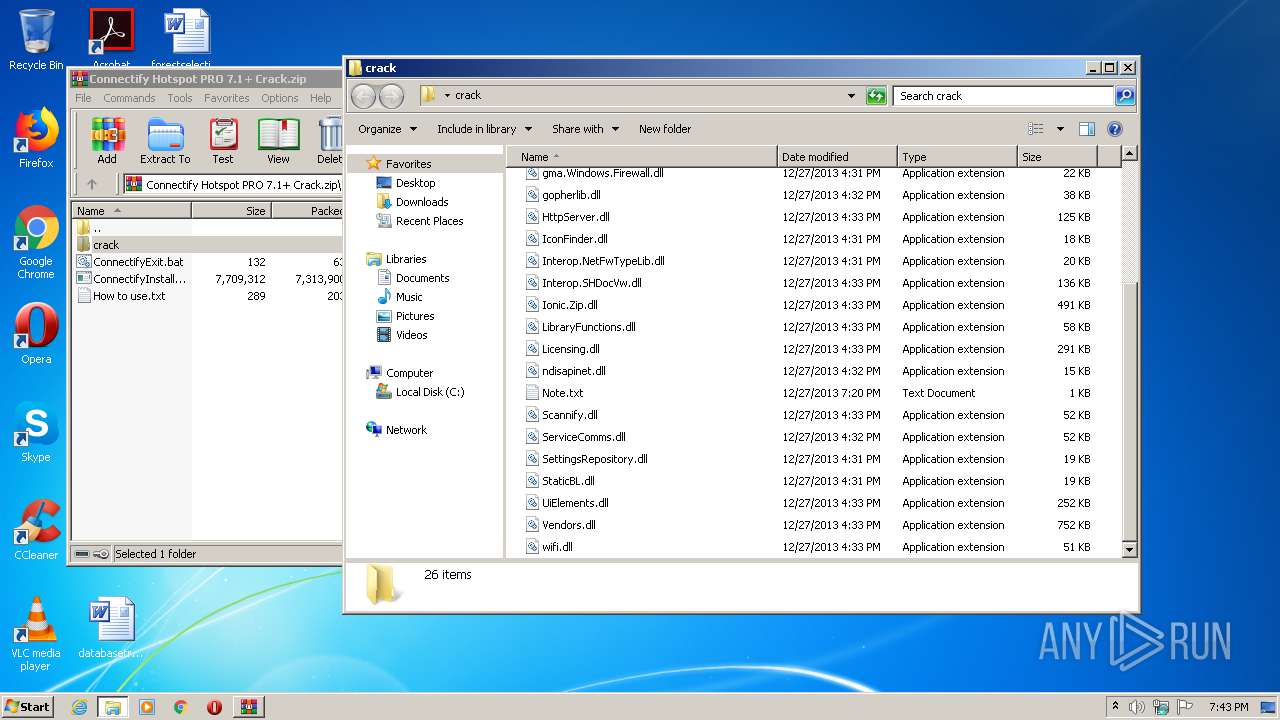This screenshot has width=1280, height=720.
Task: Toggle the preview pane icon
Action: tap(1087, 129)
